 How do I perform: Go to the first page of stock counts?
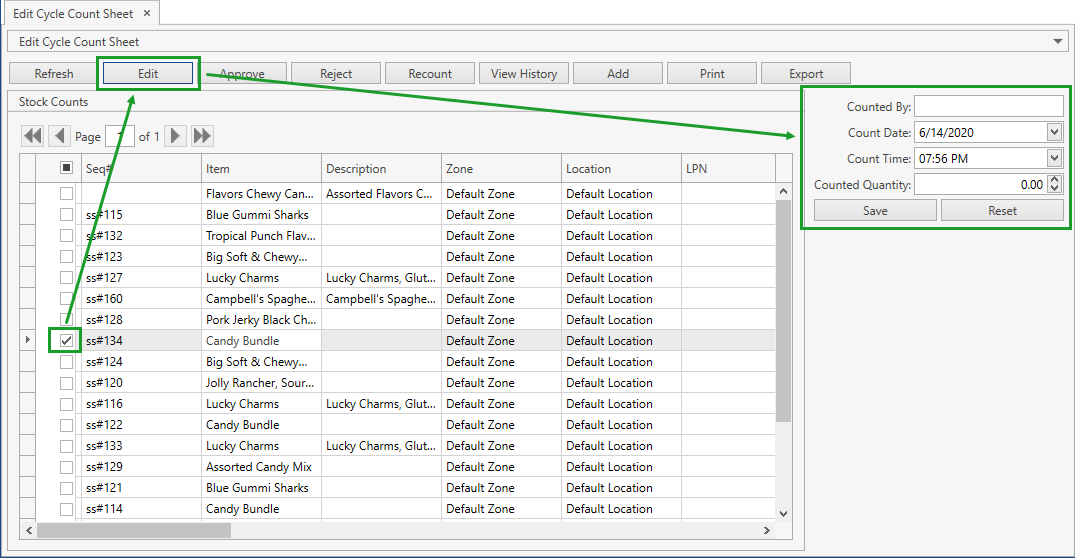[x=33, y=136]
